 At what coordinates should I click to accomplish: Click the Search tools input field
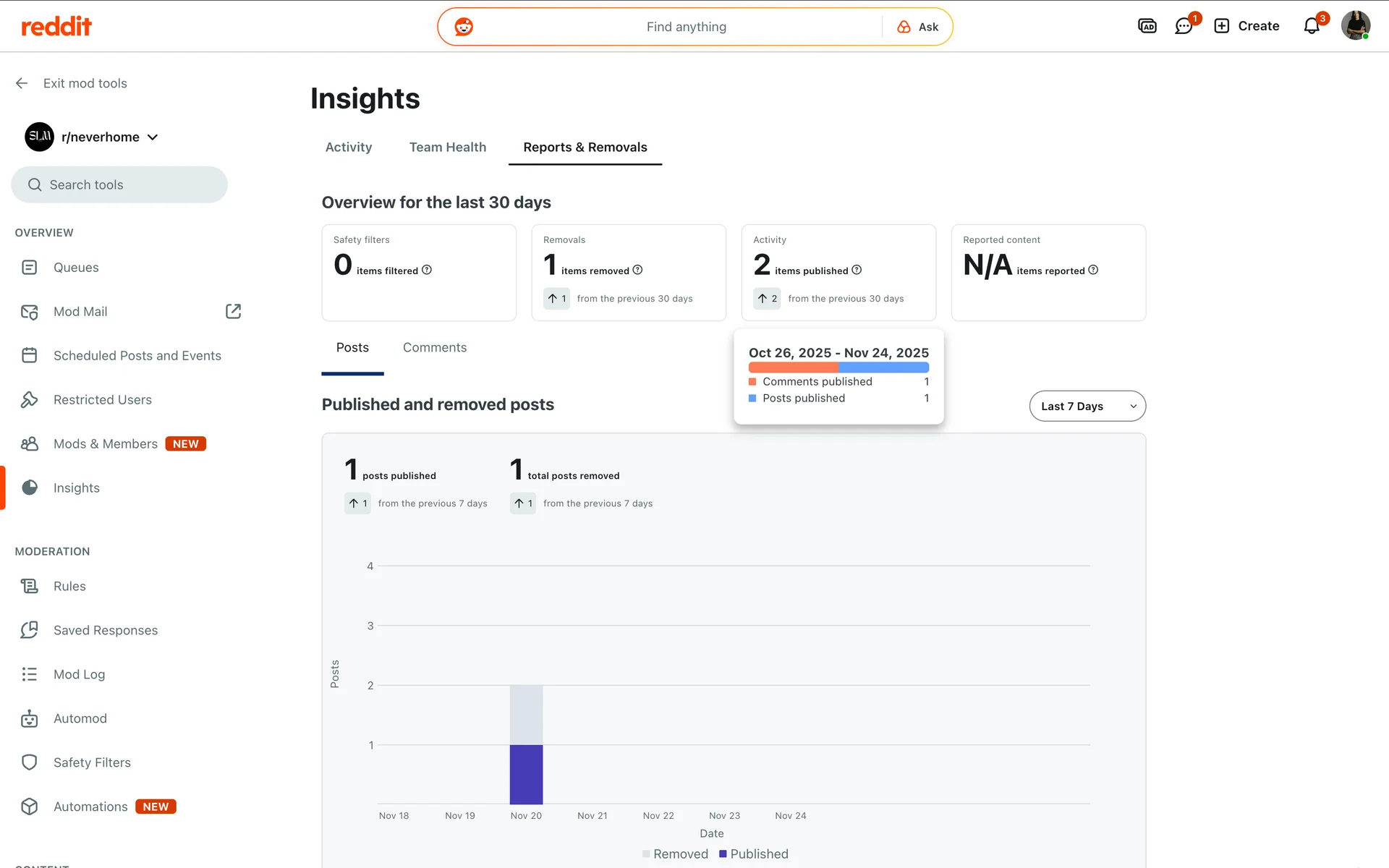tap(119, 184)
